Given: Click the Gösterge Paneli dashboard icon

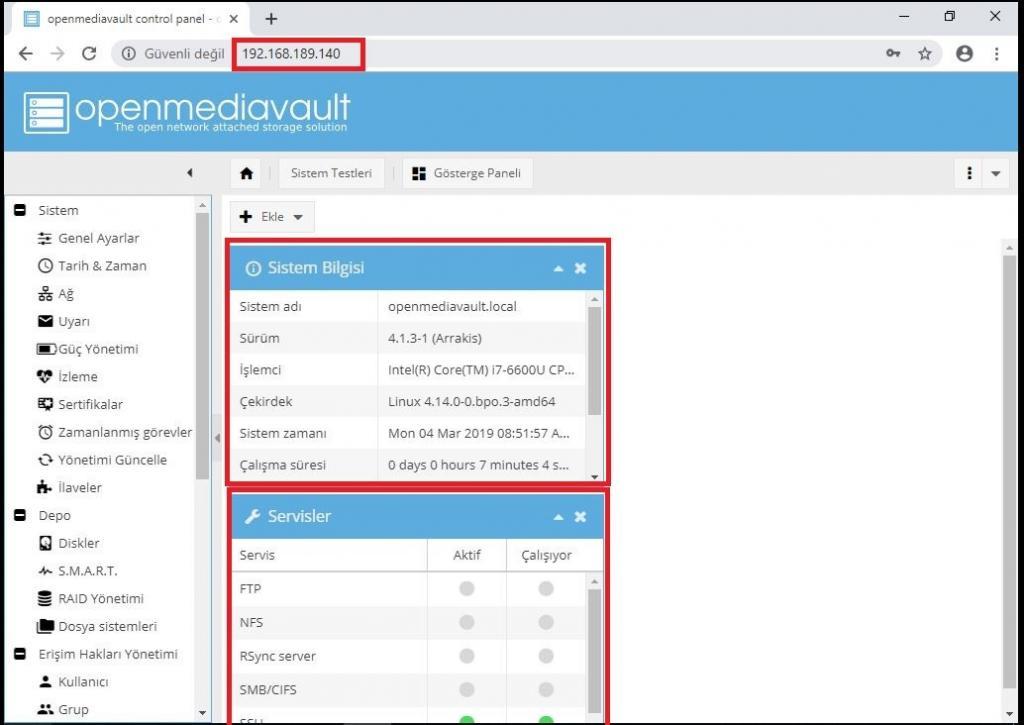Looking at the screenshot, I should click(419, 173).
